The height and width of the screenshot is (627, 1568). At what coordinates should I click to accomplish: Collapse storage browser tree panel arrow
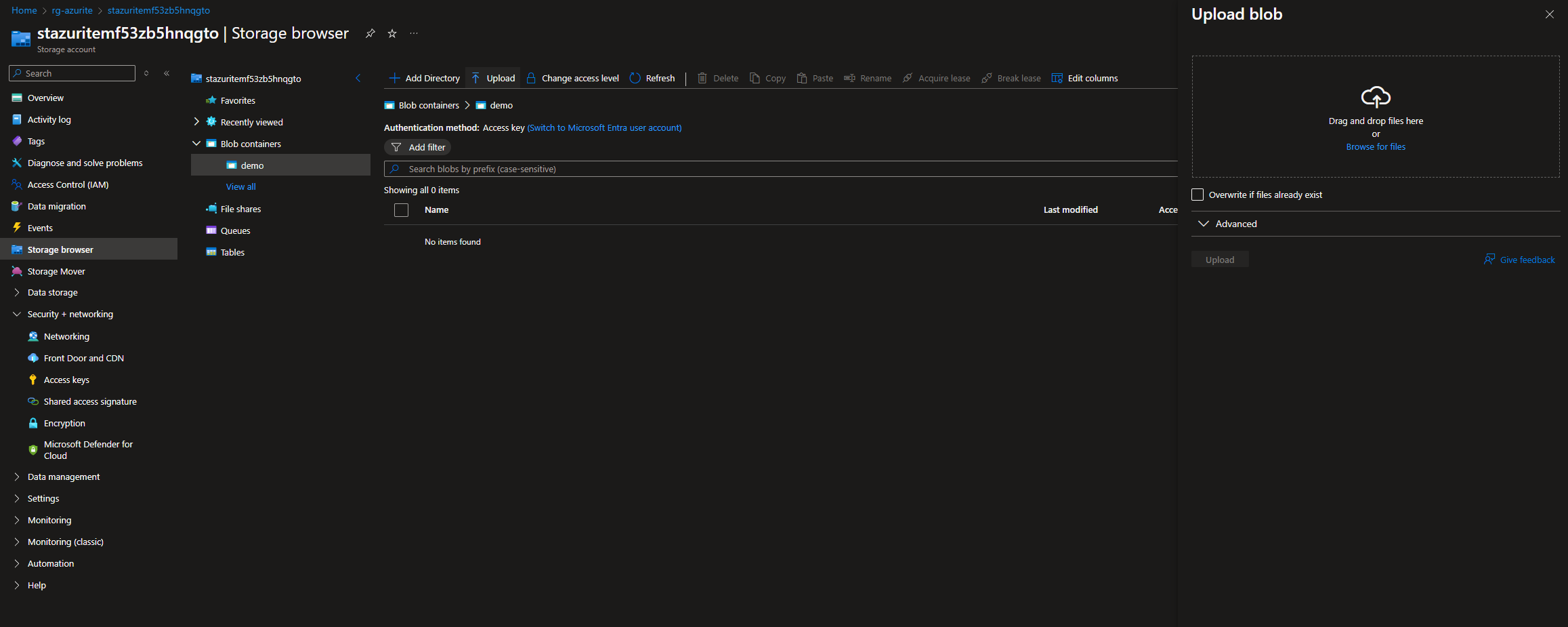(358, 79)
